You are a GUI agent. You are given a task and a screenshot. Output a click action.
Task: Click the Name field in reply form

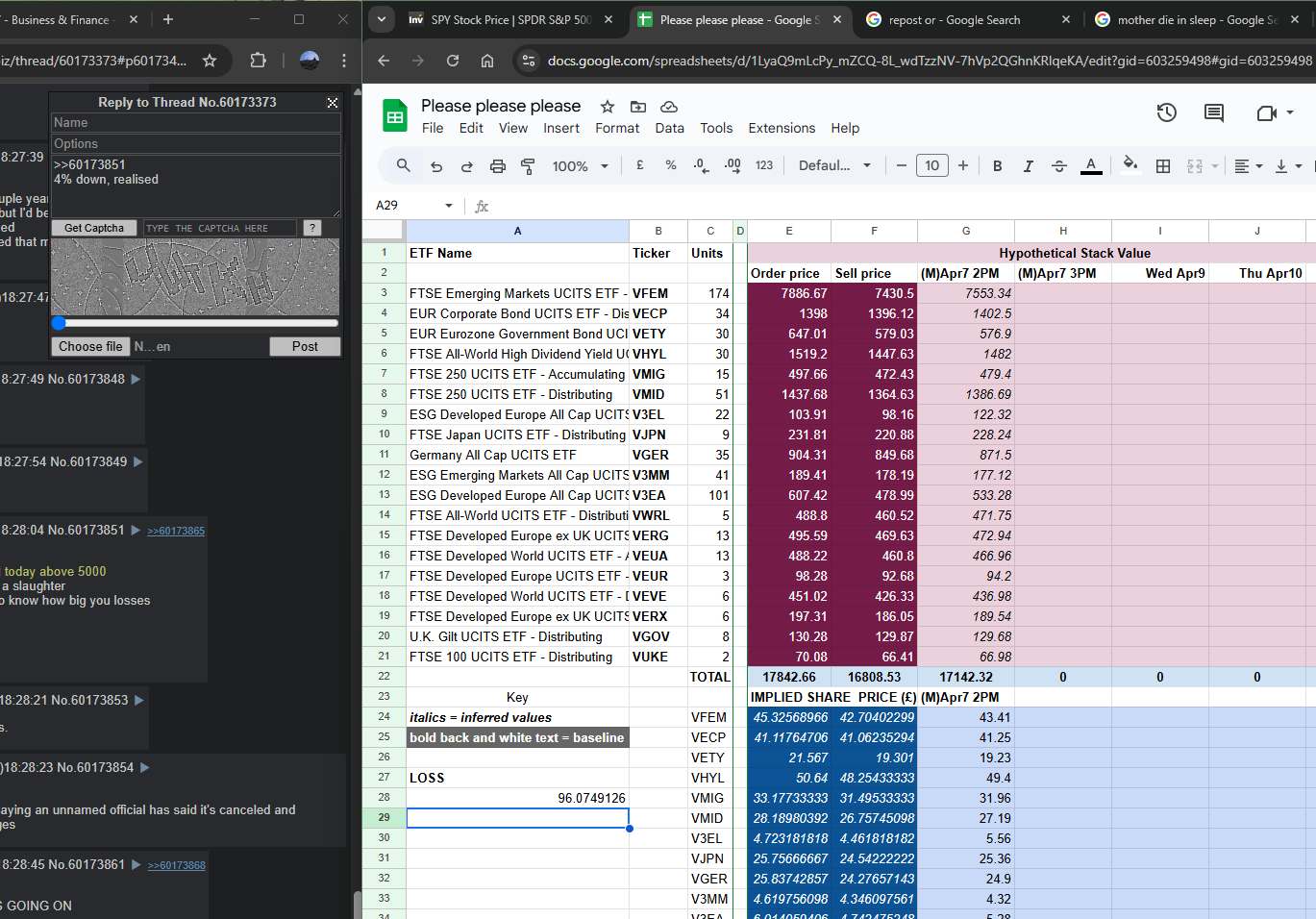coord(195,123)
